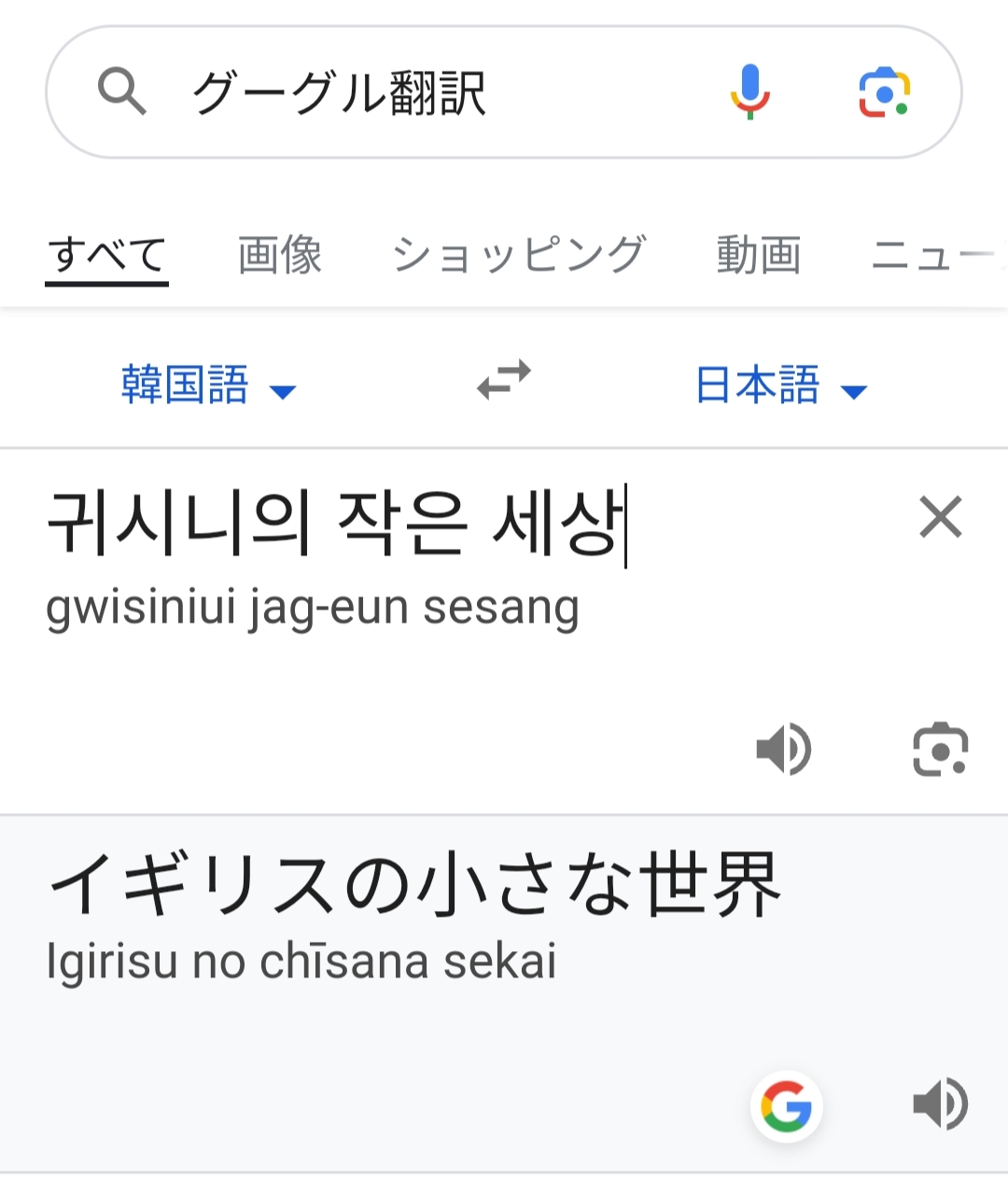
Task: Expand source language list via arrow
Action: 283,391
